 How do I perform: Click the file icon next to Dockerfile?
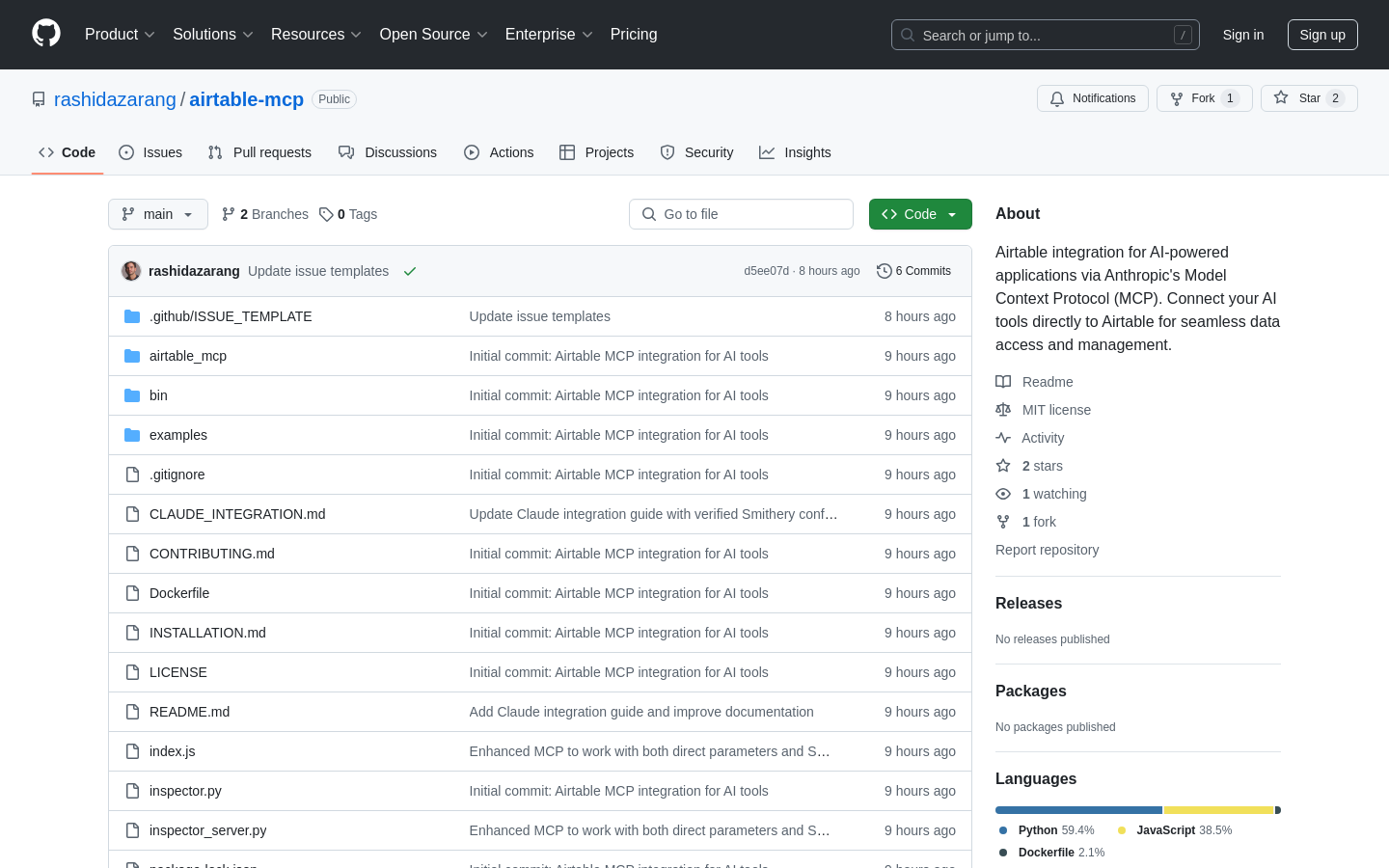point(132,593)
